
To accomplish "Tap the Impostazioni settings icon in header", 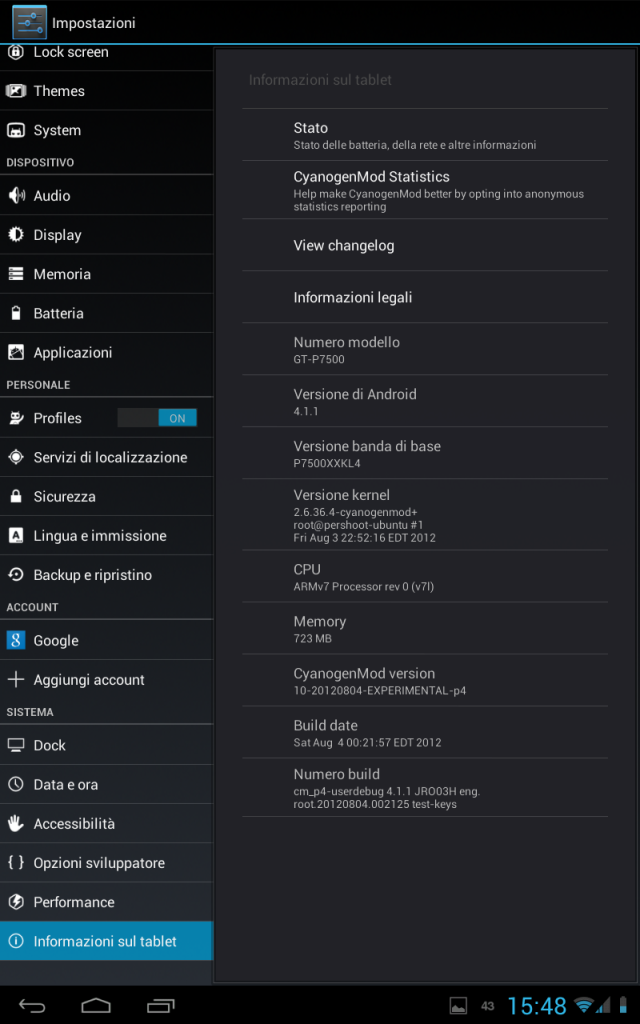I will (29, 22).
